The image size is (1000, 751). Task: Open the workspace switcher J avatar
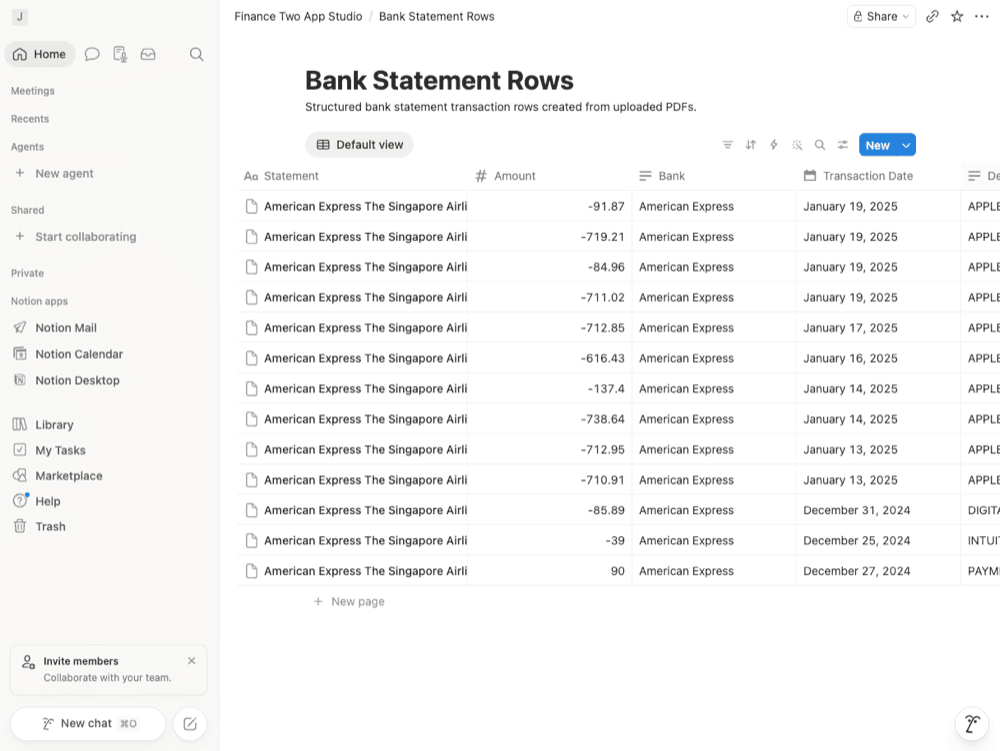coord(19,17)
